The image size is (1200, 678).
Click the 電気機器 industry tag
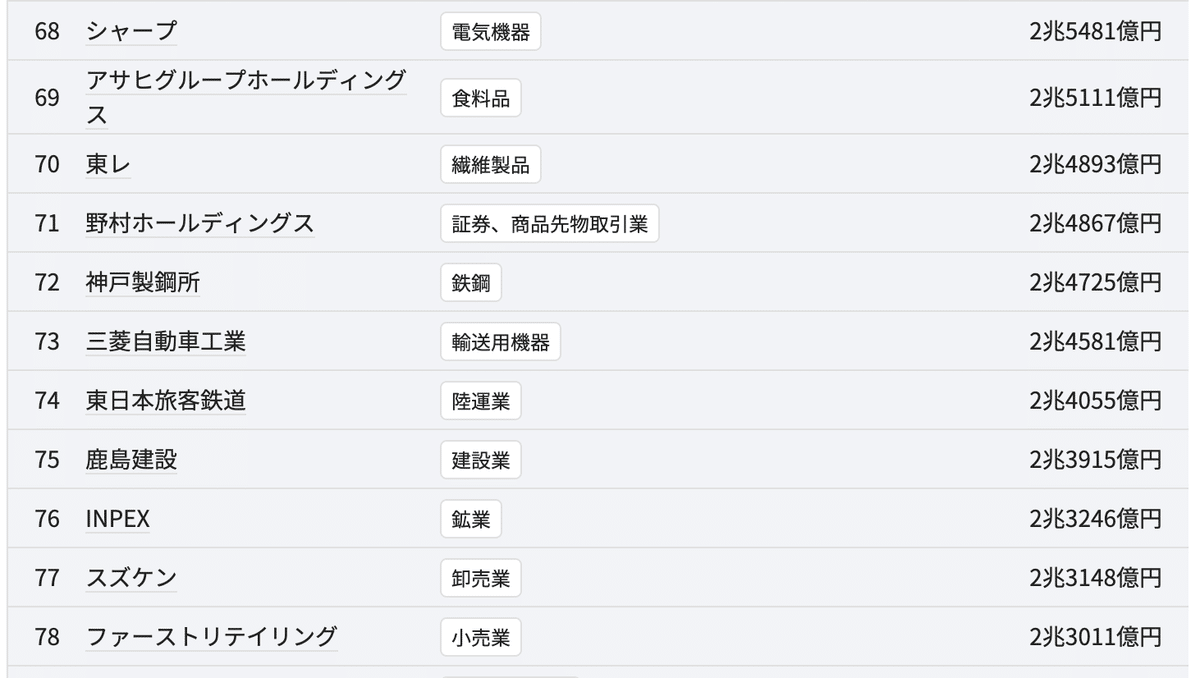tap(490, 32)
